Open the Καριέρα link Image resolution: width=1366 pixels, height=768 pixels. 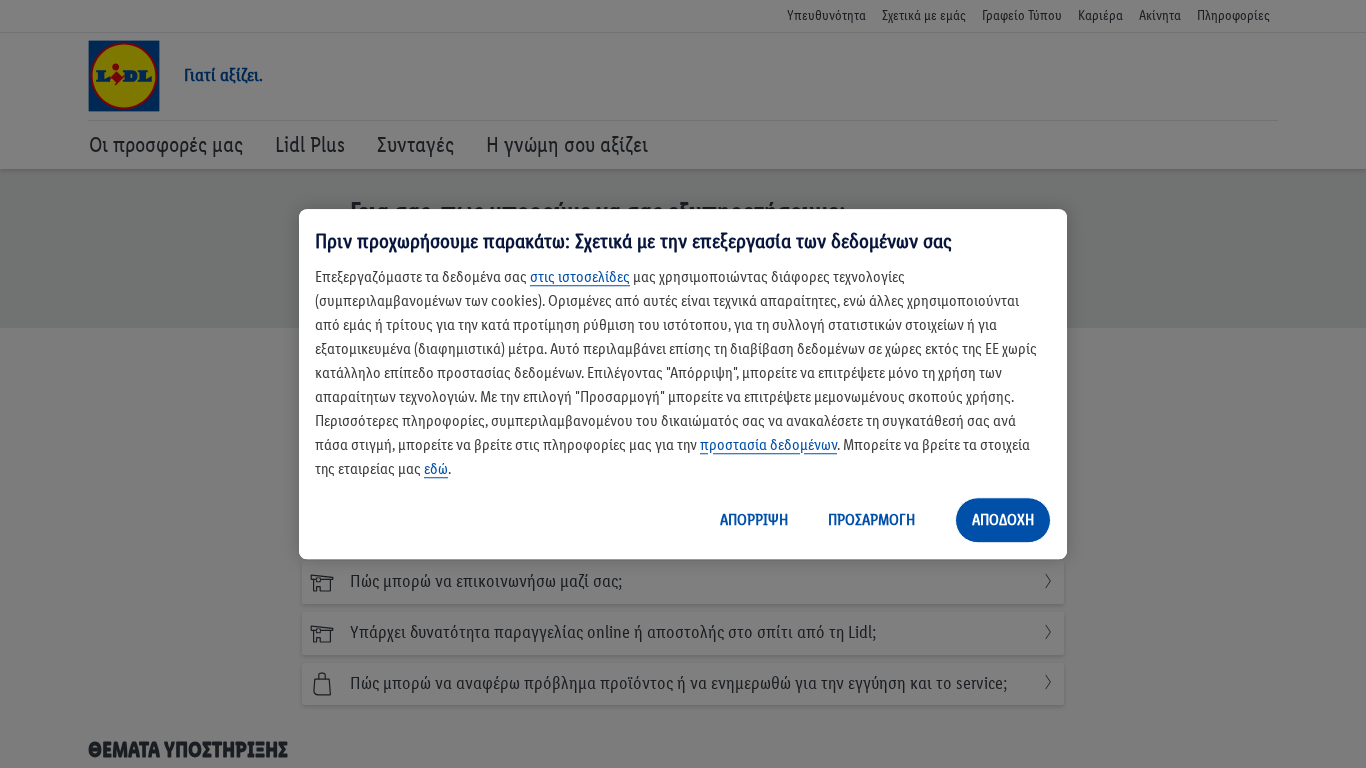click(1100, 16)
